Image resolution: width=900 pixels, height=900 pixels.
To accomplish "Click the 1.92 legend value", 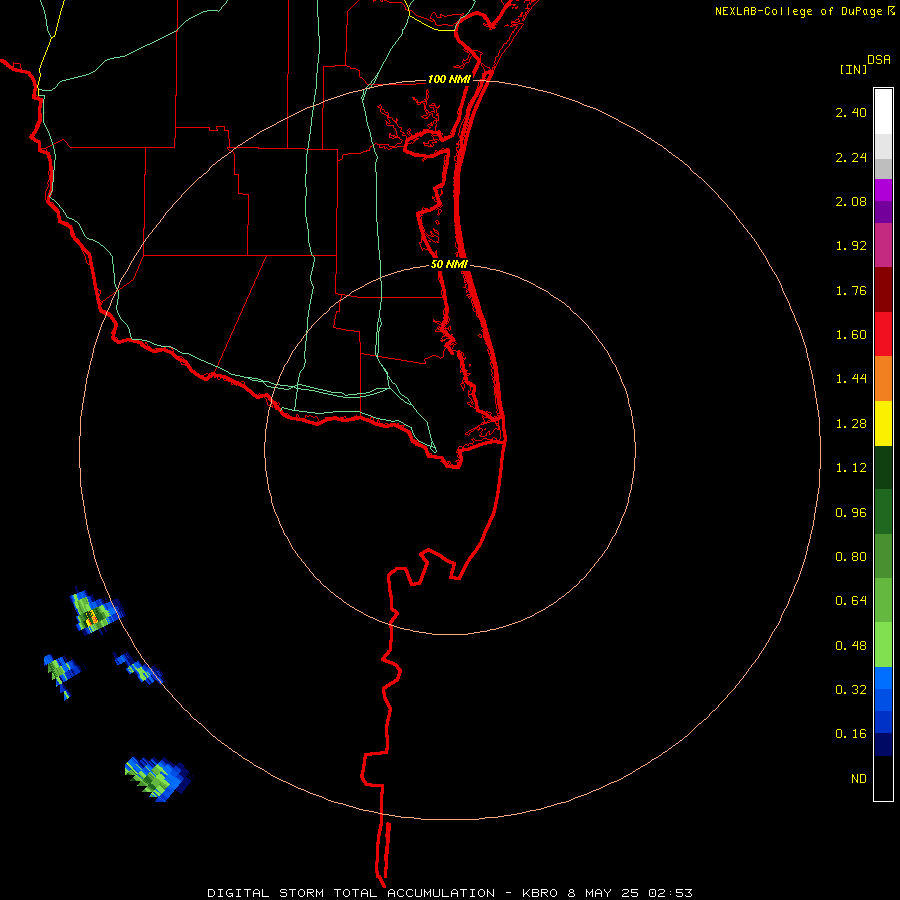I will coord(851,246).
